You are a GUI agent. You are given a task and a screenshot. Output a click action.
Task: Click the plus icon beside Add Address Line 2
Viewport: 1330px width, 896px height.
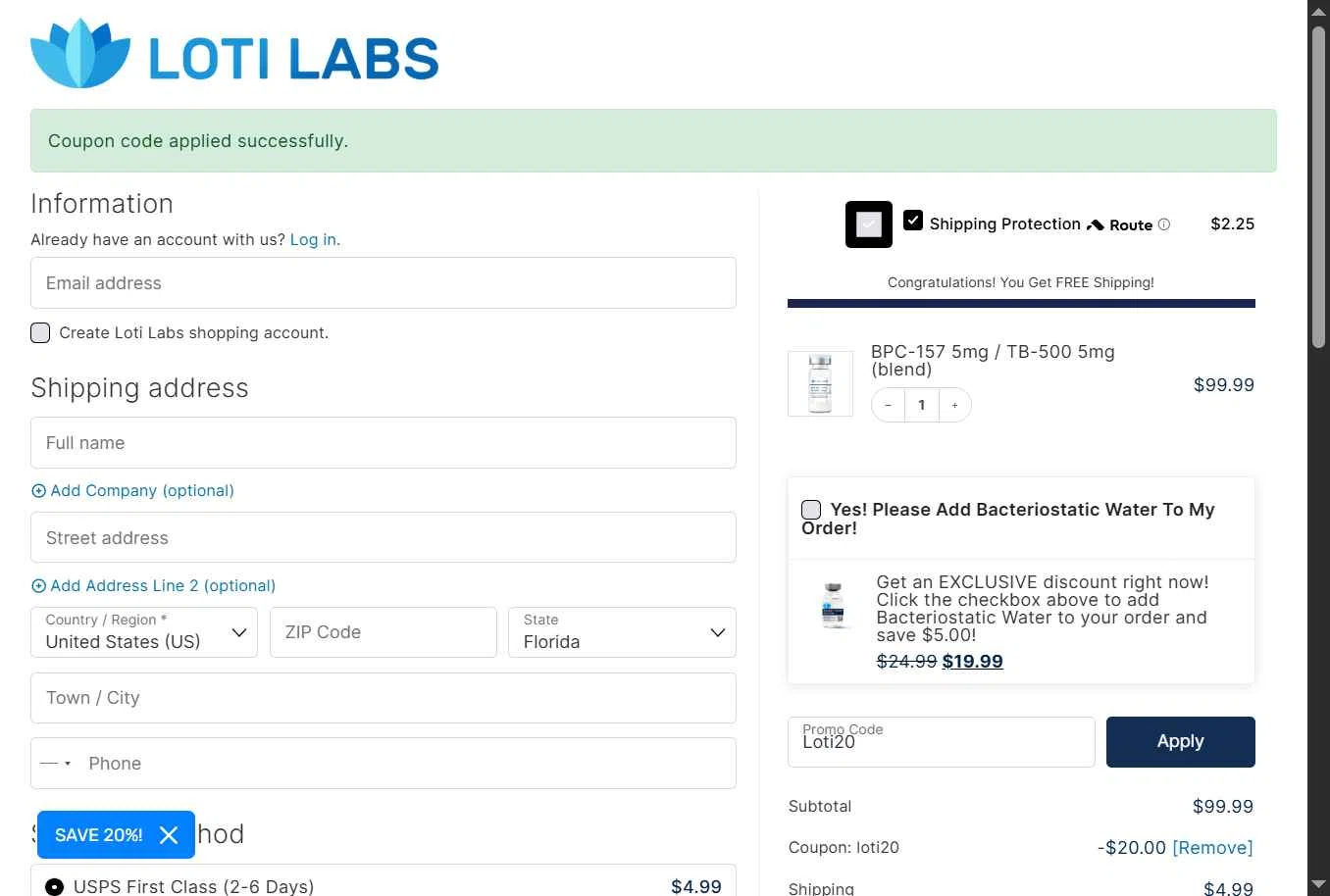pyautogui.click(x=38, y=586)
